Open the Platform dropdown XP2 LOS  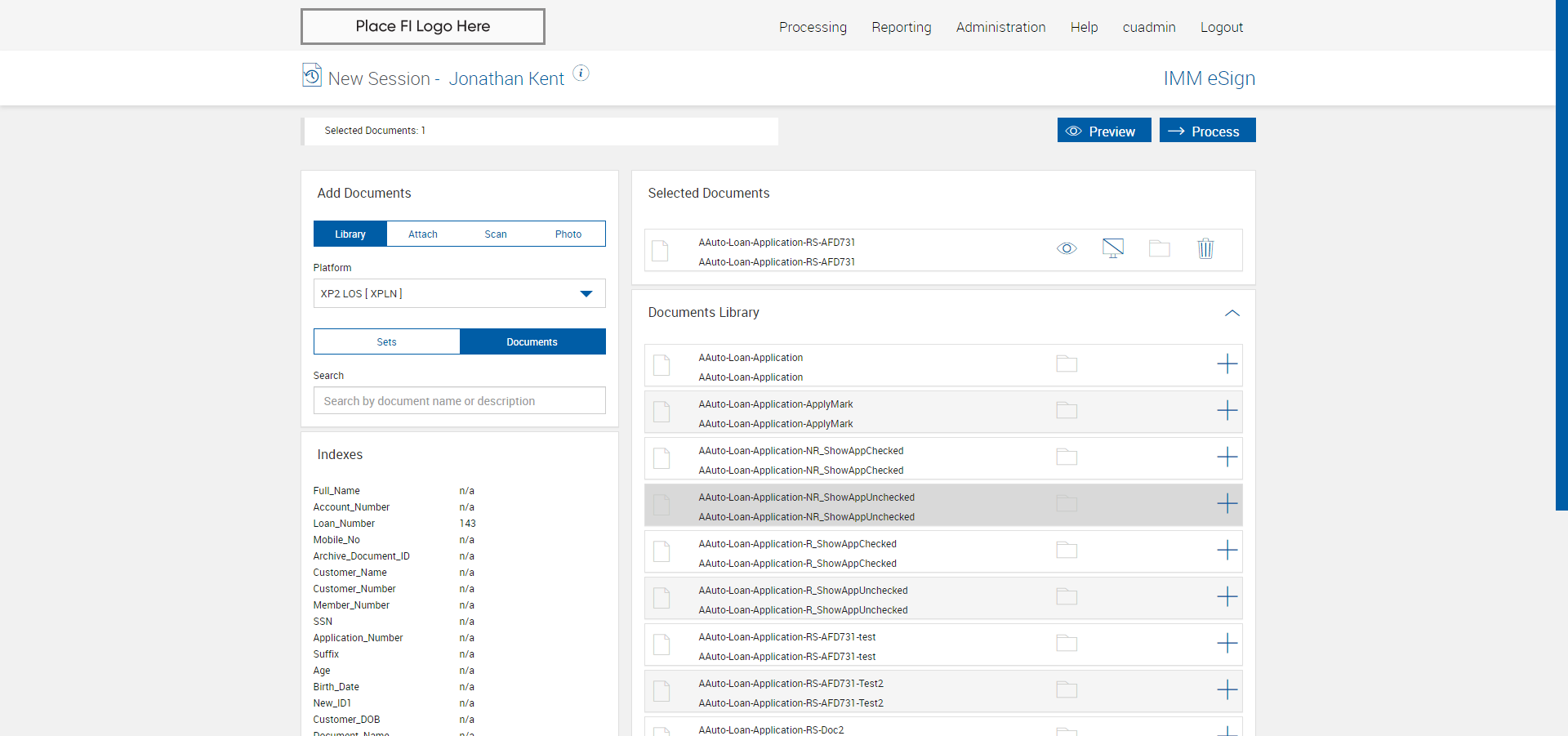click(x=459, y=294)
